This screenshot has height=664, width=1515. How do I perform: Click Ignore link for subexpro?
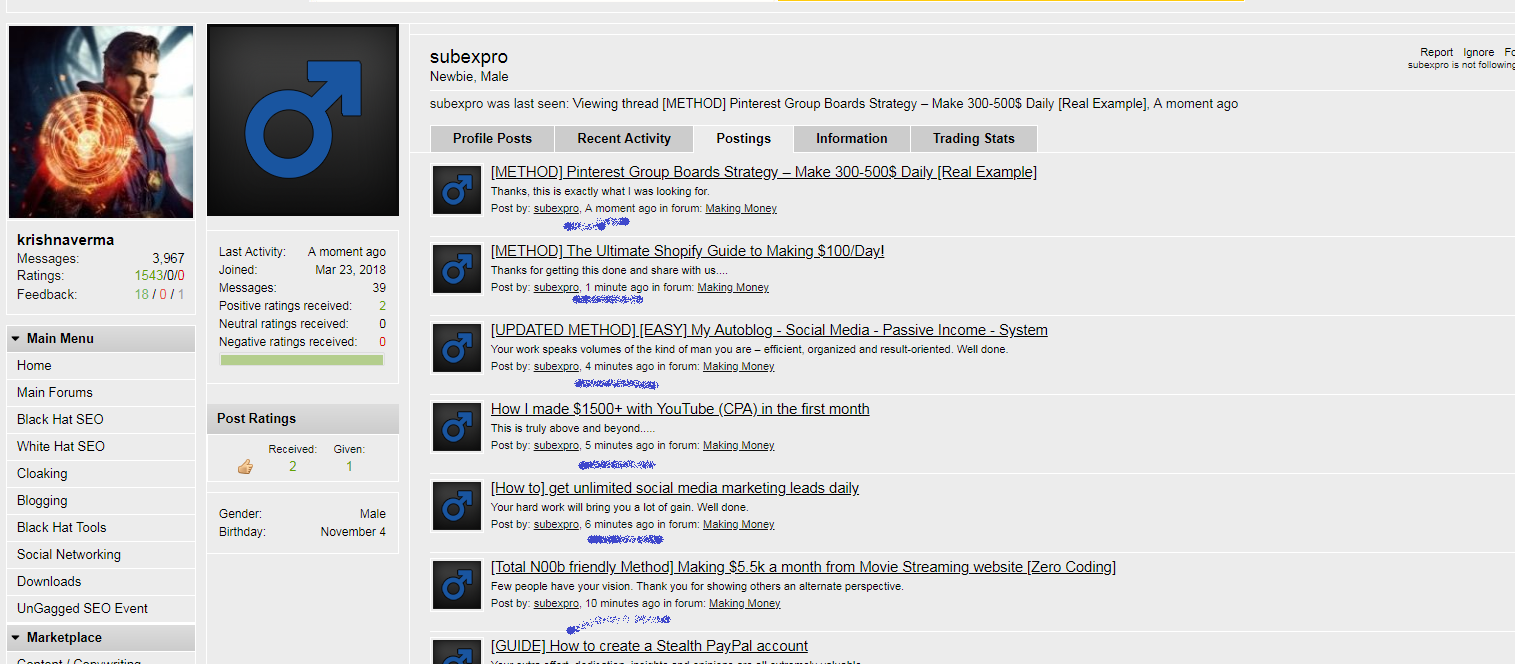[x=1479, y=52]
